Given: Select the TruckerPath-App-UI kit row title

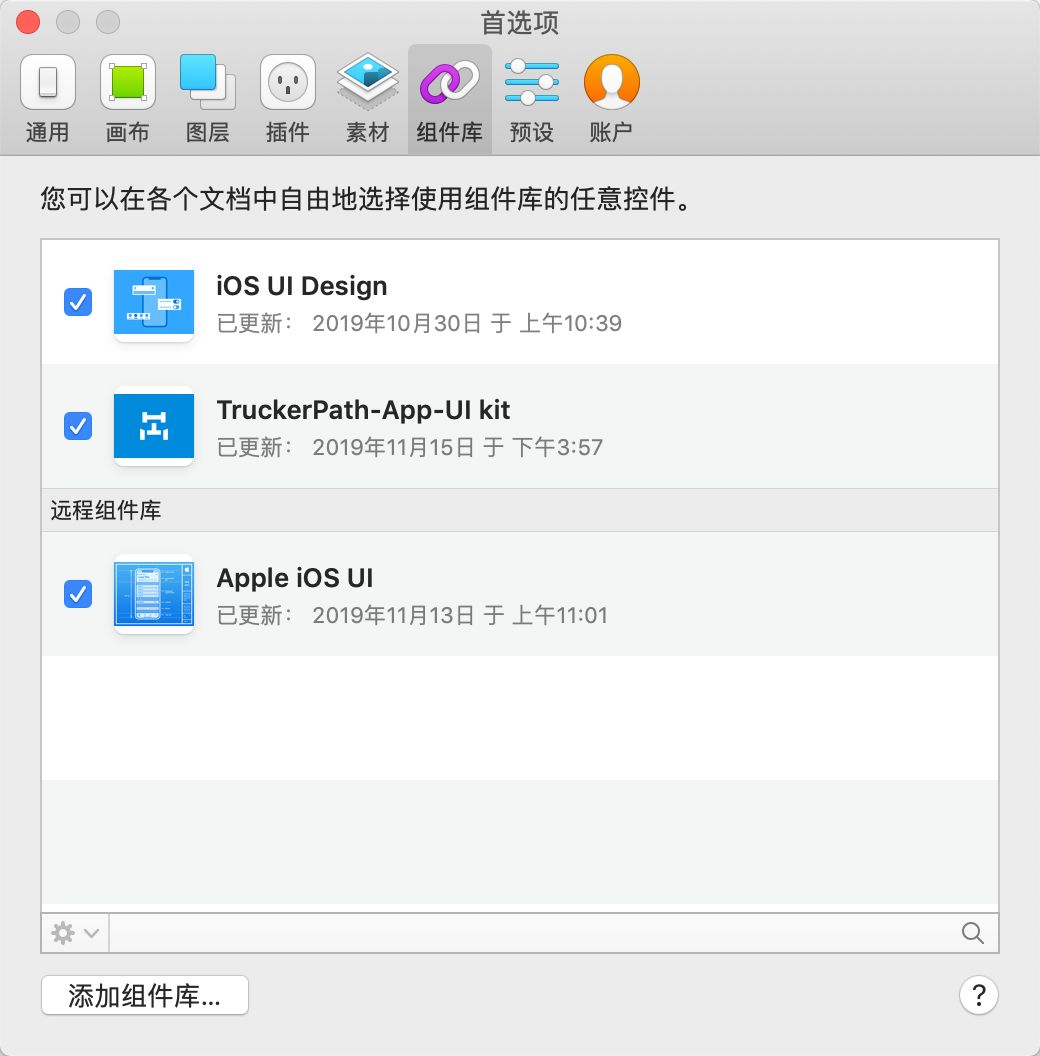Looking at the screenshot, I should point(363,410).
